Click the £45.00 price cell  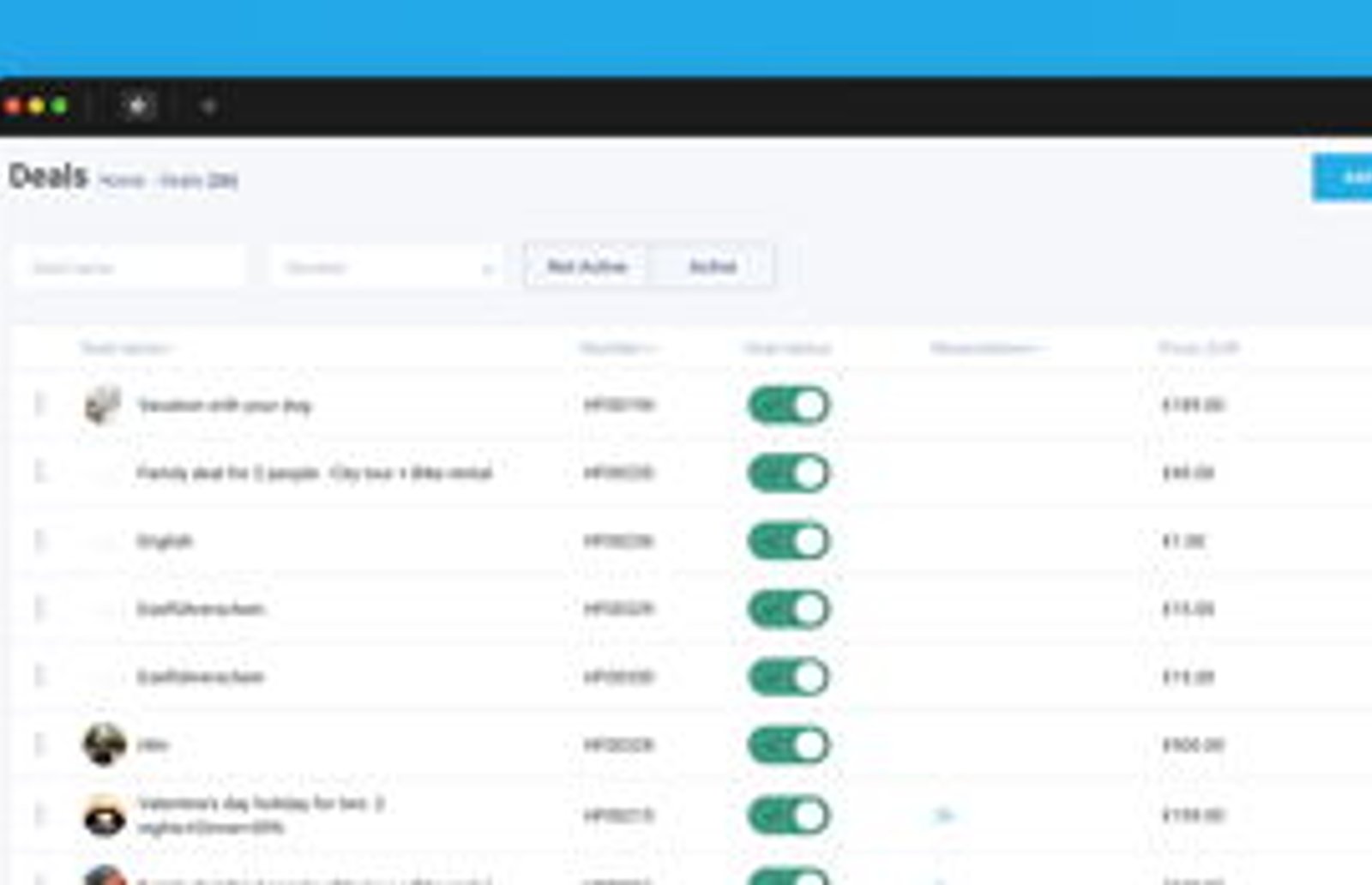point(1188,473)
